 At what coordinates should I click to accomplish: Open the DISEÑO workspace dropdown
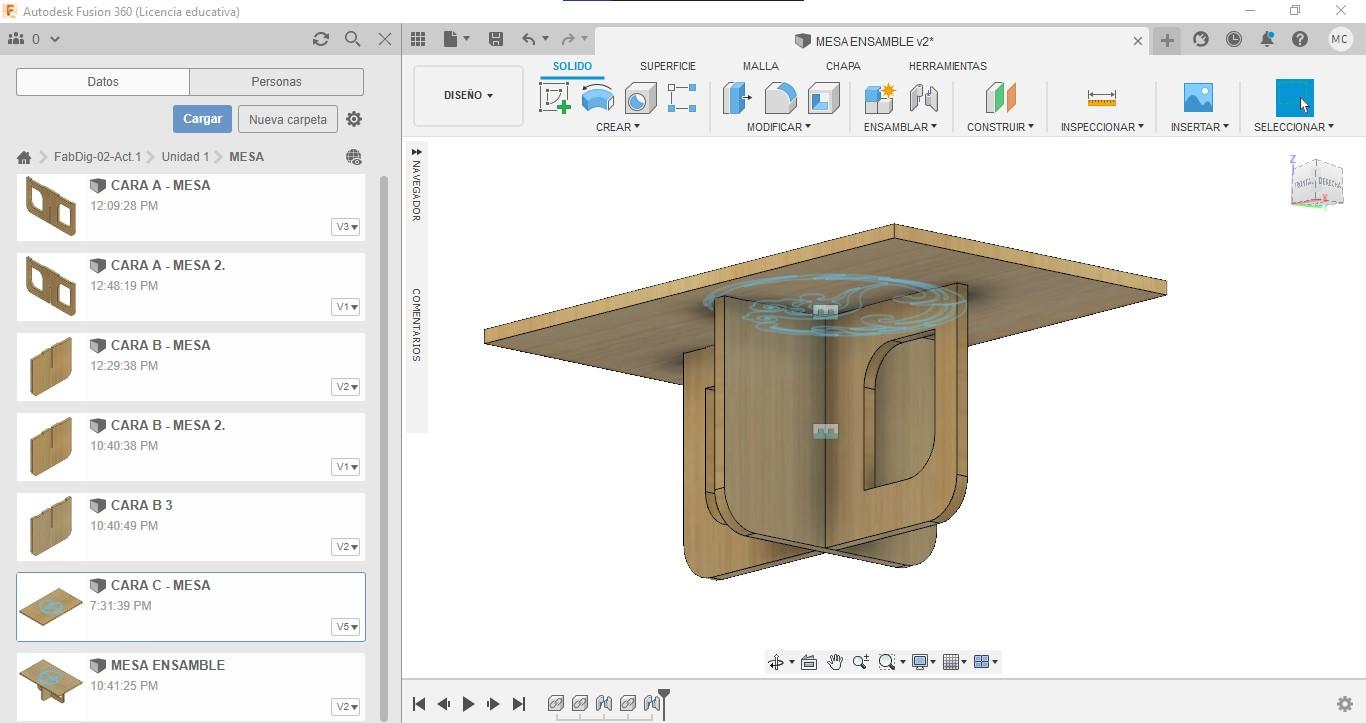(468, 96)
